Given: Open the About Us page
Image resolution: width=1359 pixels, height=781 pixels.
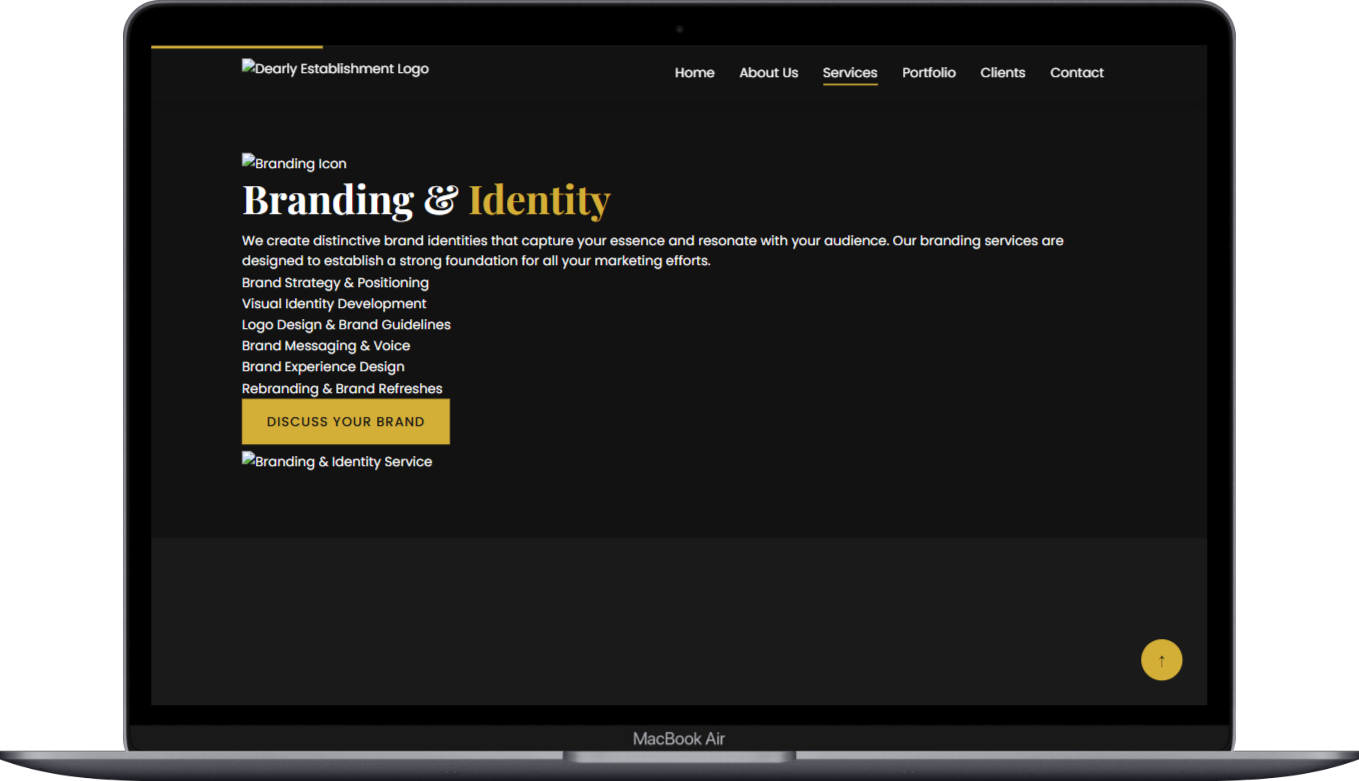Looking at the screenshot, I should (768, 73).
